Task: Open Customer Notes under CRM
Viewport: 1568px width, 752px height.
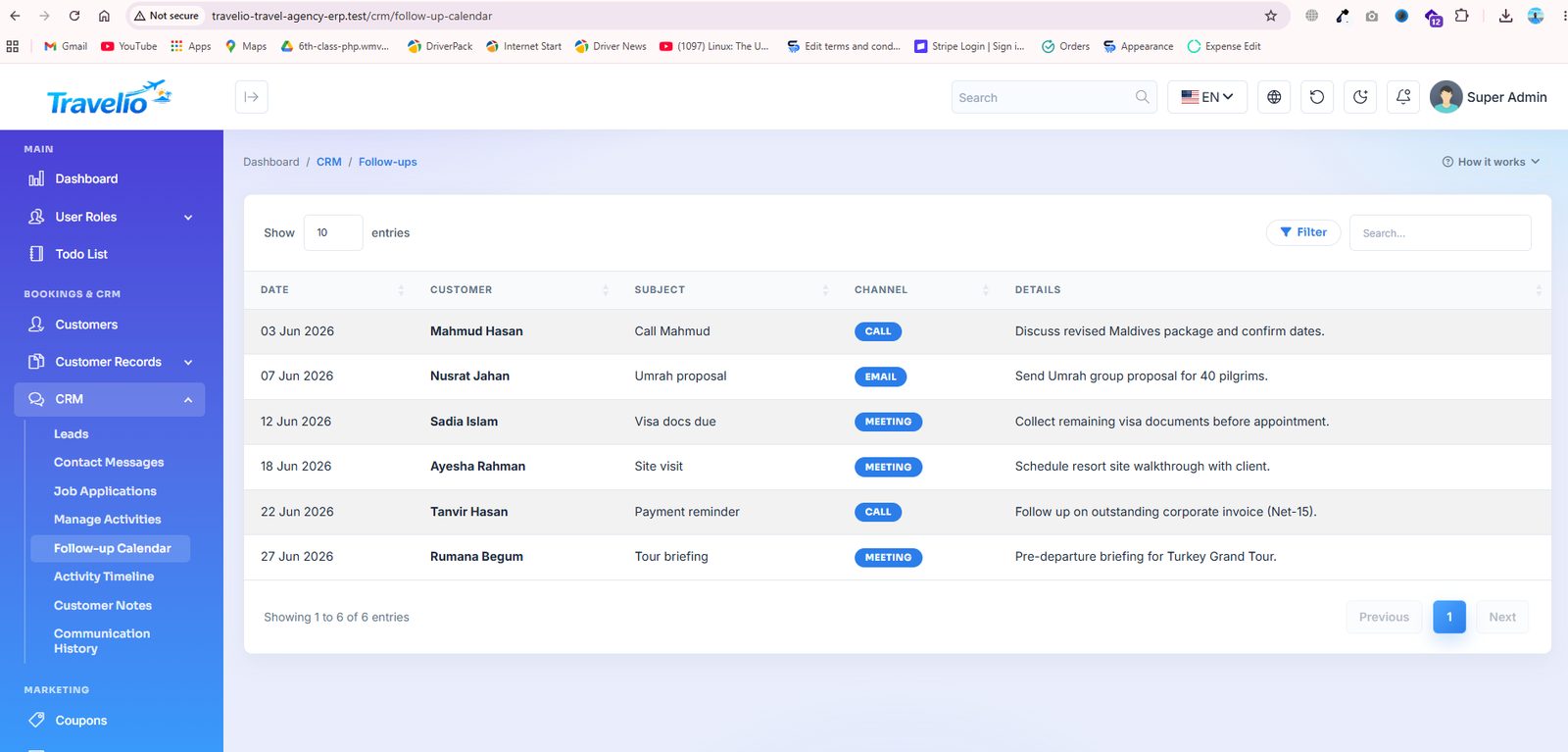Action: pyautogui.click(x=103, y=605)
